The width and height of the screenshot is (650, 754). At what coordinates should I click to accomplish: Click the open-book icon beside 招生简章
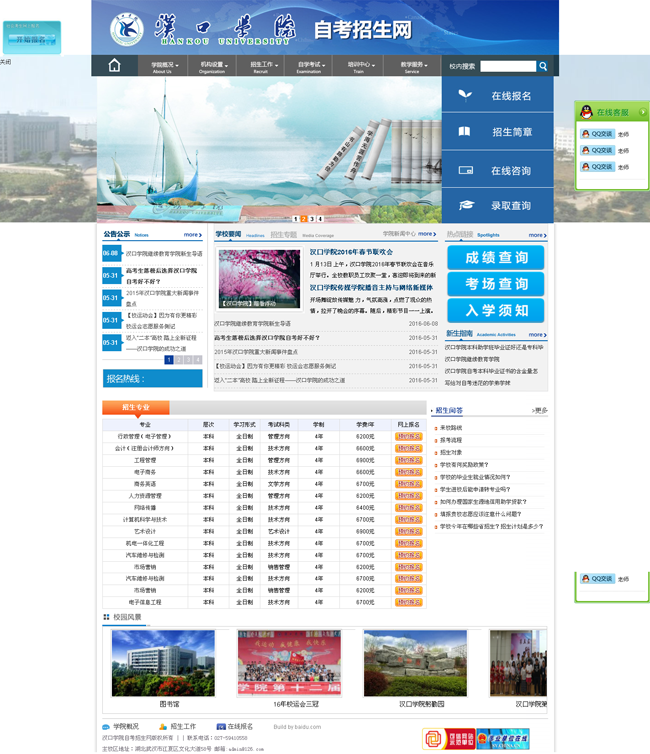(464, 131)
